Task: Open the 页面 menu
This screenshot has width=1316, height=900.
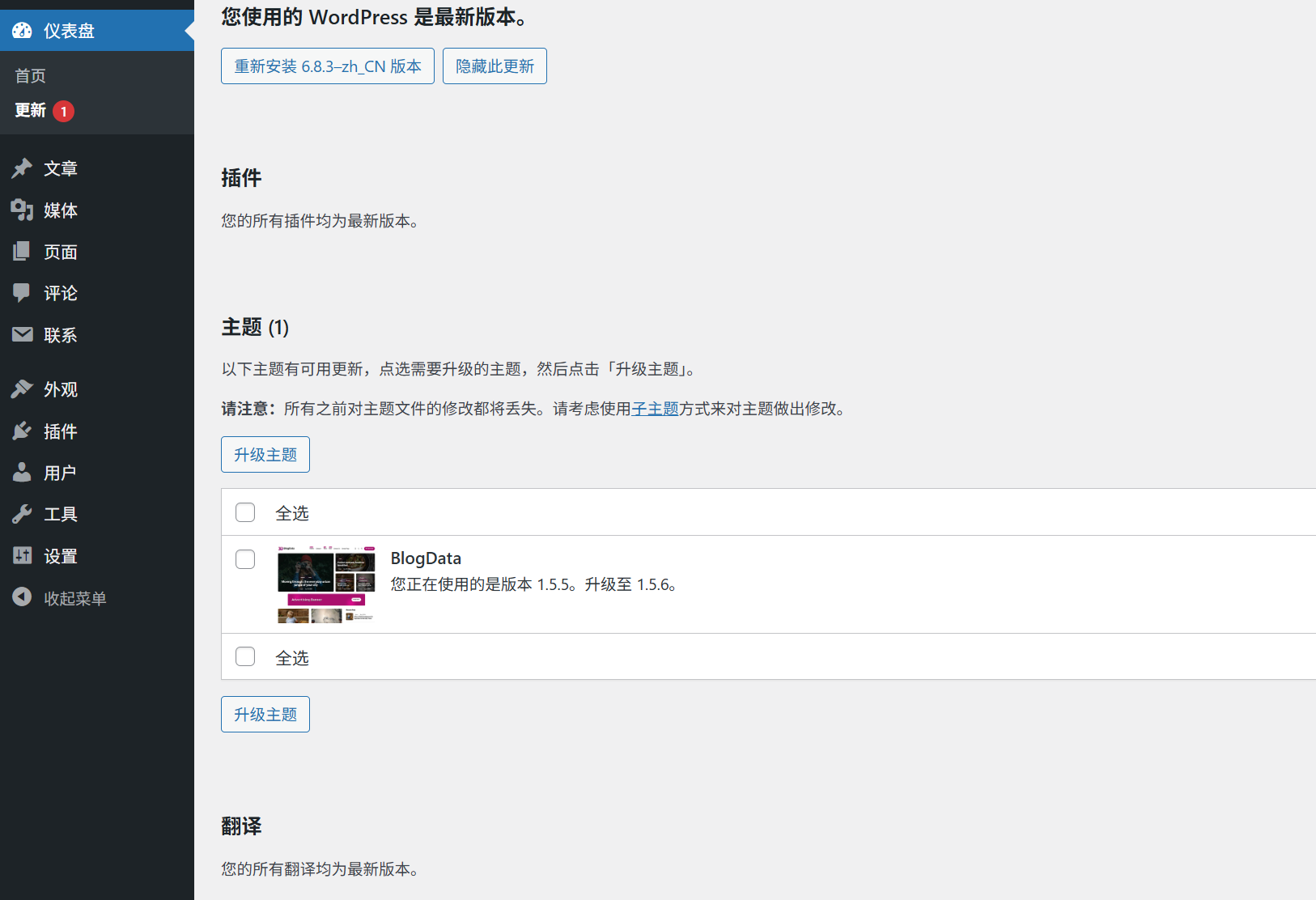Action: (97, 252)
